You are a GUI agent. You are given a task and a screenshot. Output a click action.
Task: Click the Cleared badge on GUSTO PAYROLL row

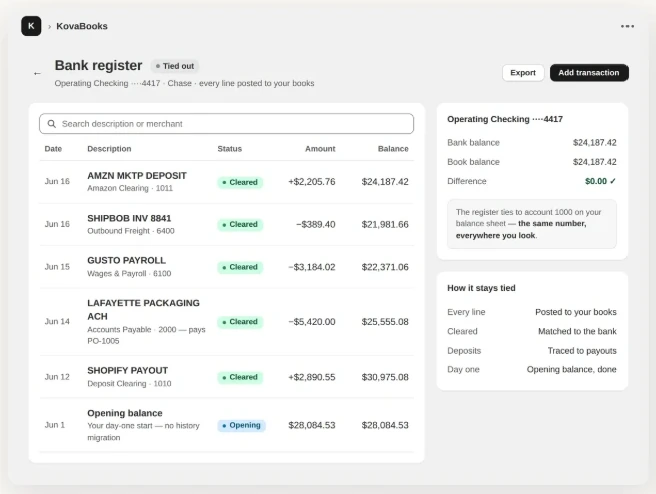coord(240,267)
